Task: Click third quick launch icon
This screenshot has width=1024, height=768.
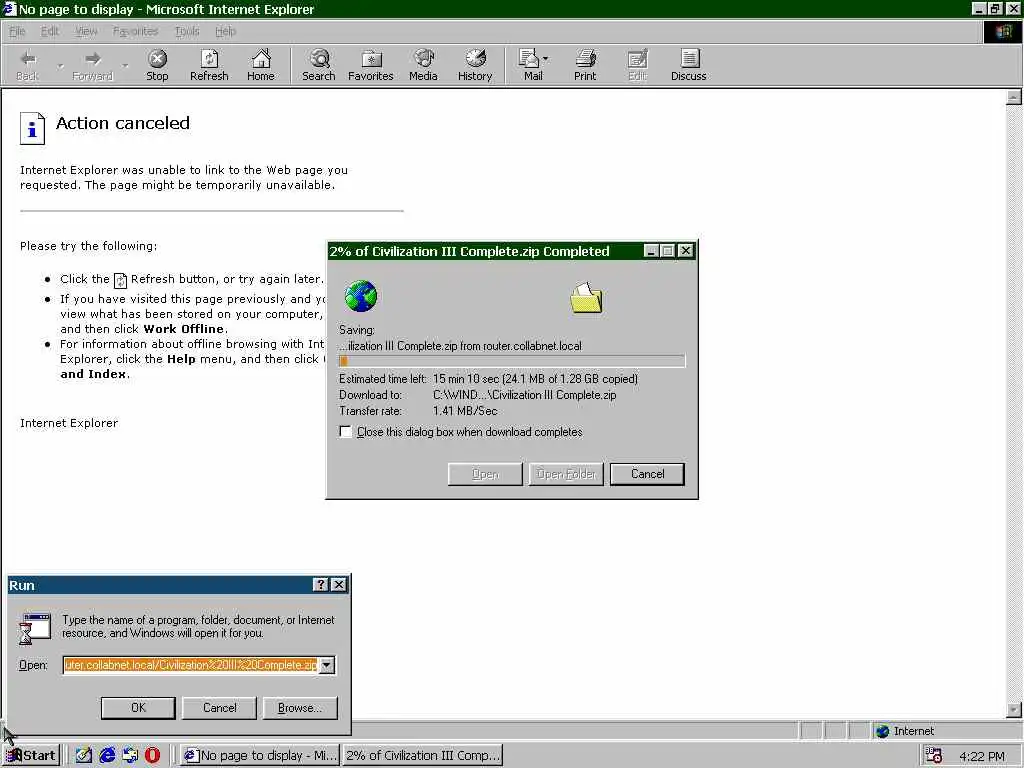Action: 130,755
